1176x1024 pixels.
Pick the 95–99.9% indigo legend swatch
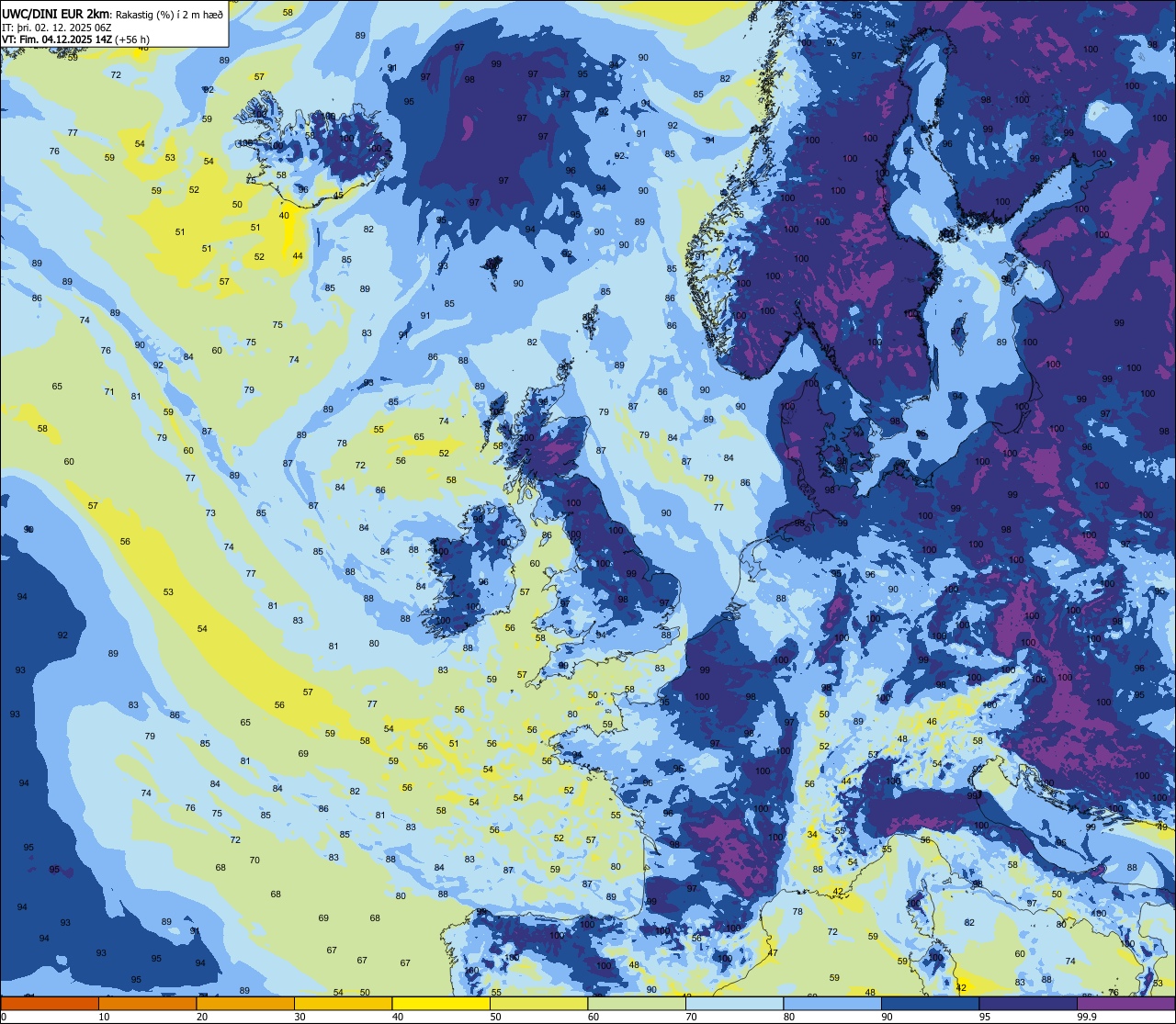[1028, 1003]
